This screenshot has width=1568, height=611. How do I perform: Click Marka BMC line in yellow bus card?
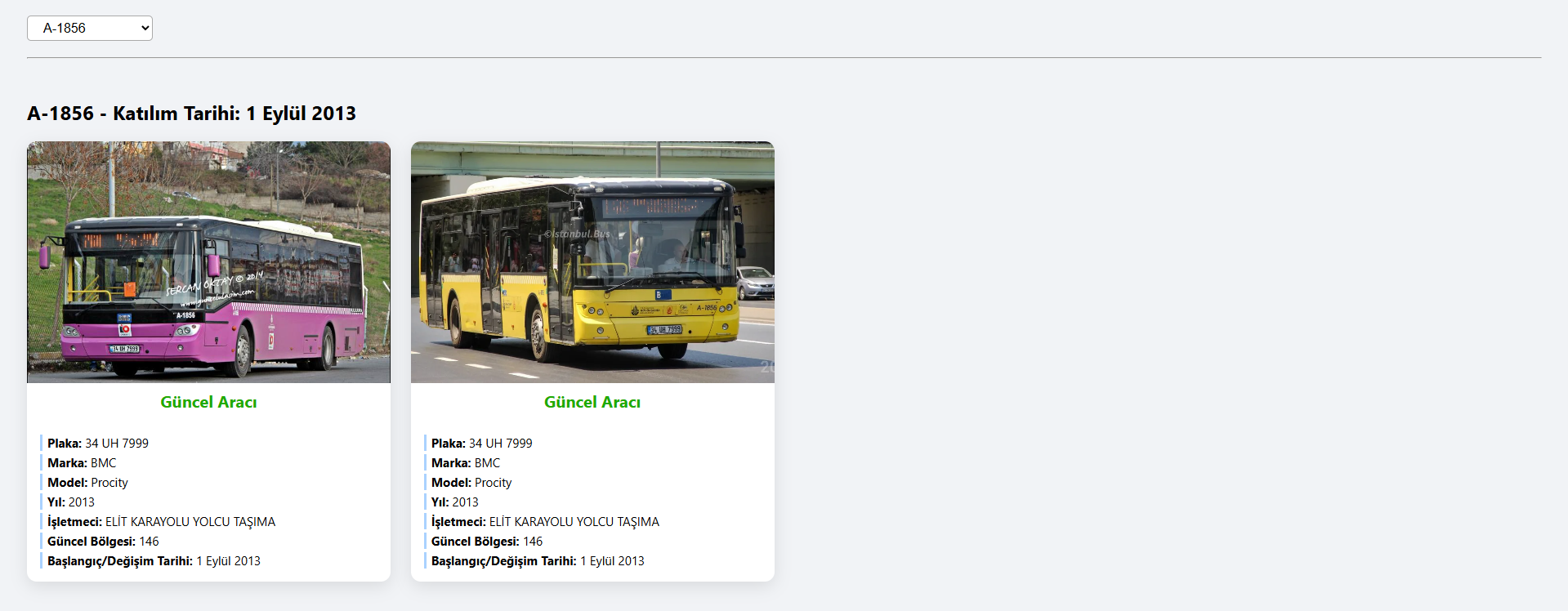(x=466, y=463)
